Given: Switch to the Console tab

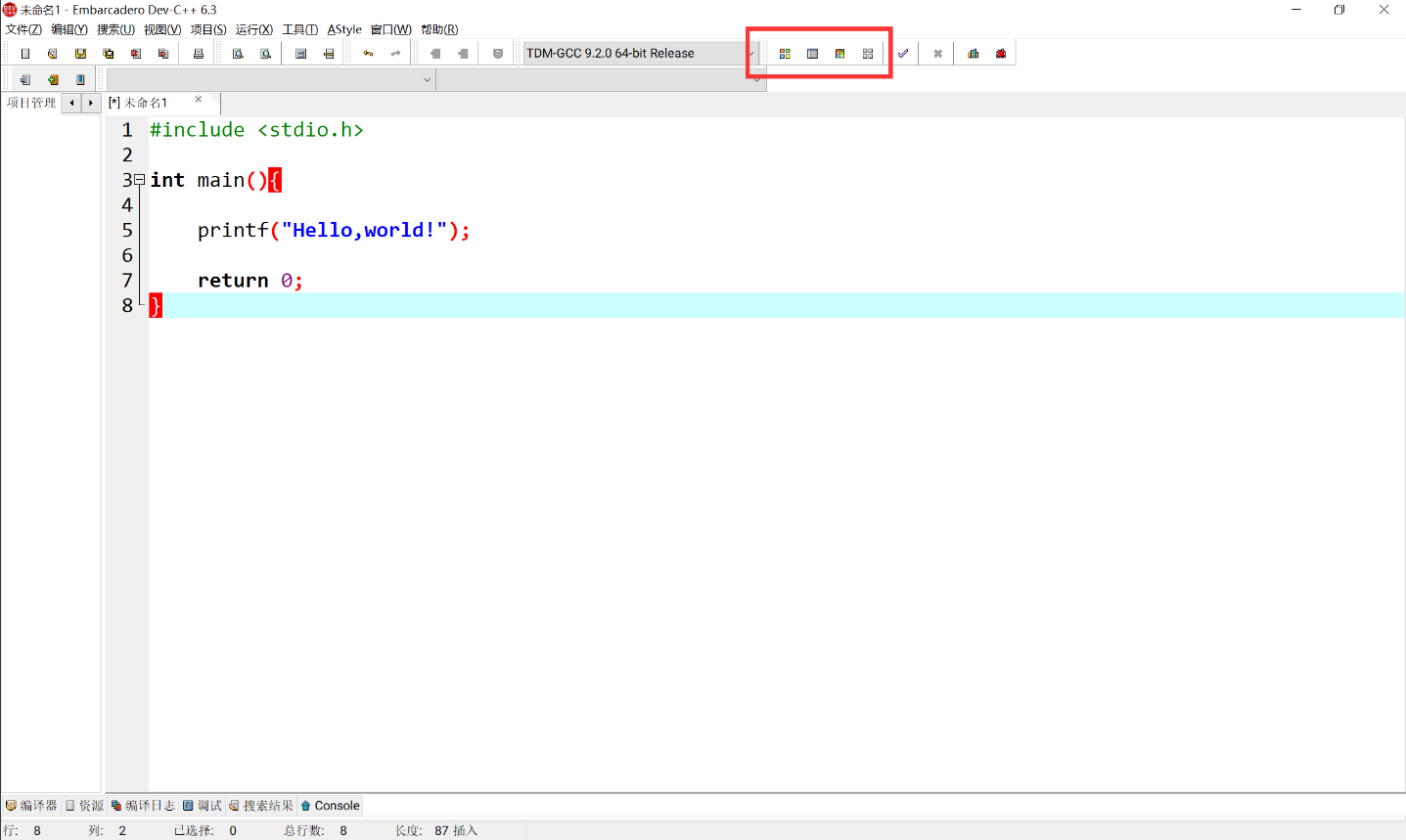Looking at the screenshot, I should [x=331, y=806].
